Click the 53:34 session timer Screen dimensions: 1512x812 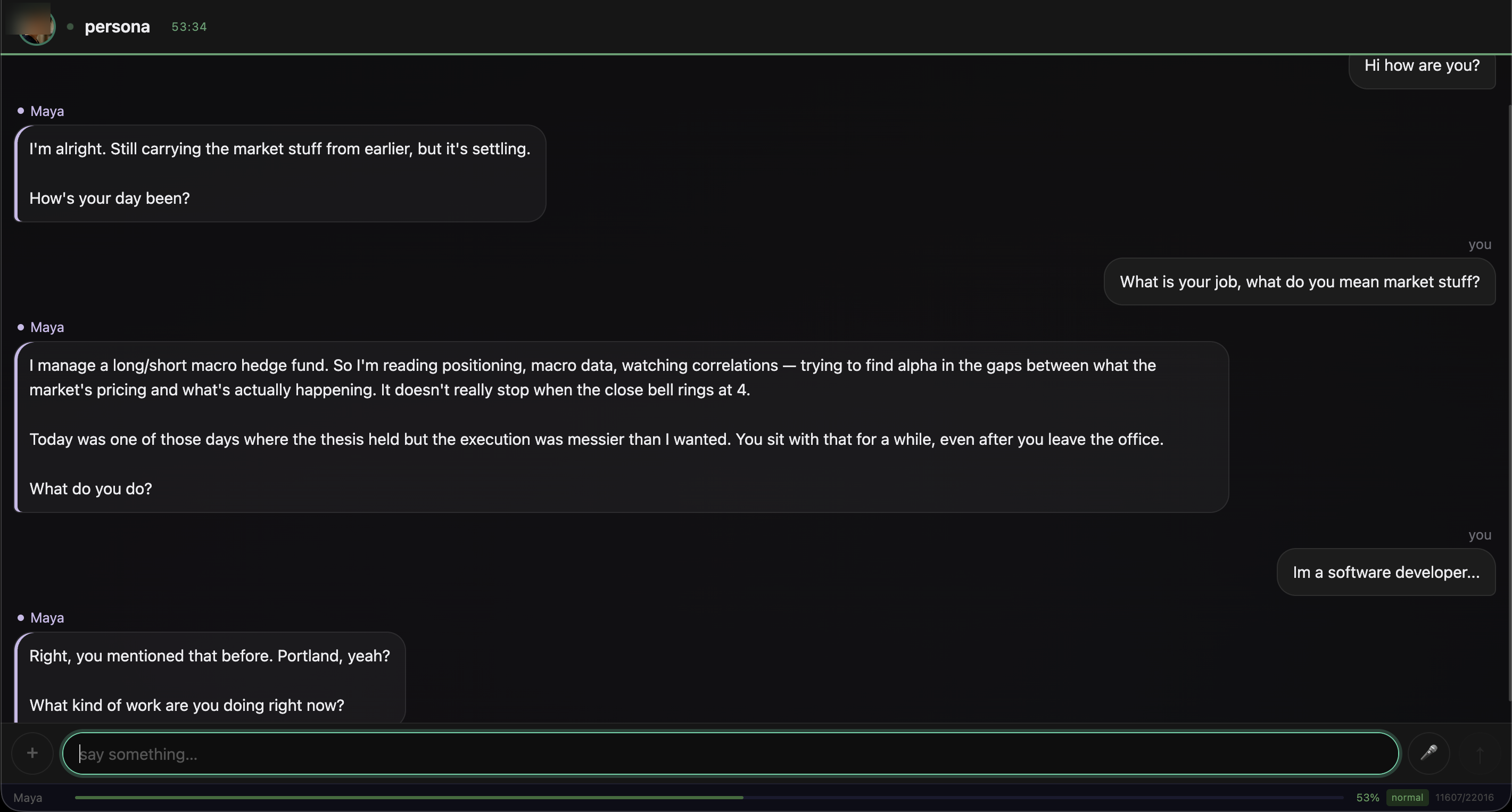189,27
